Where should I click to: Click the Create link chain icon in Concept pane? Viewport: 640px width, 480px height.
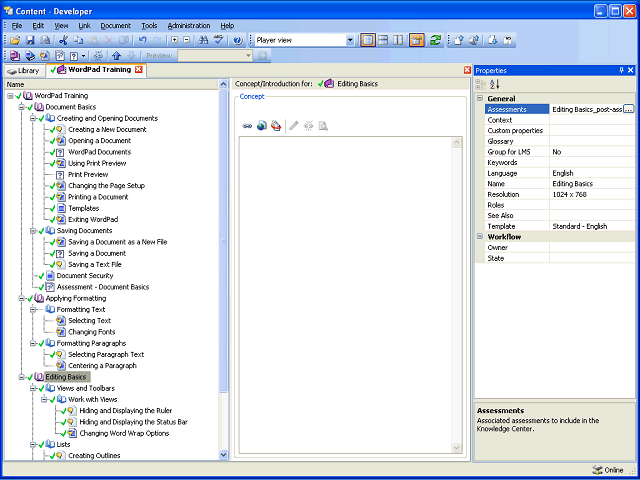point(247,126)
